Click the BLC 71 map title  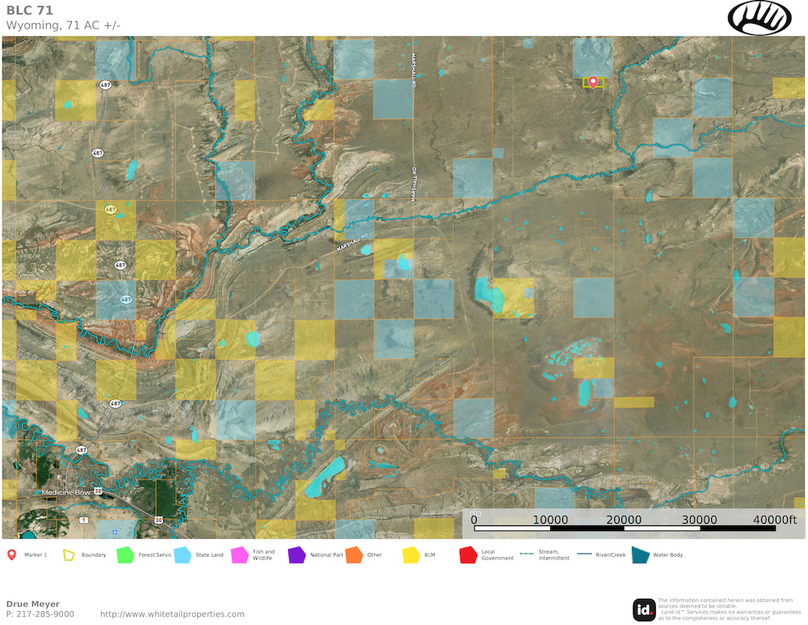pyautogui.click(x=30, y=10)
